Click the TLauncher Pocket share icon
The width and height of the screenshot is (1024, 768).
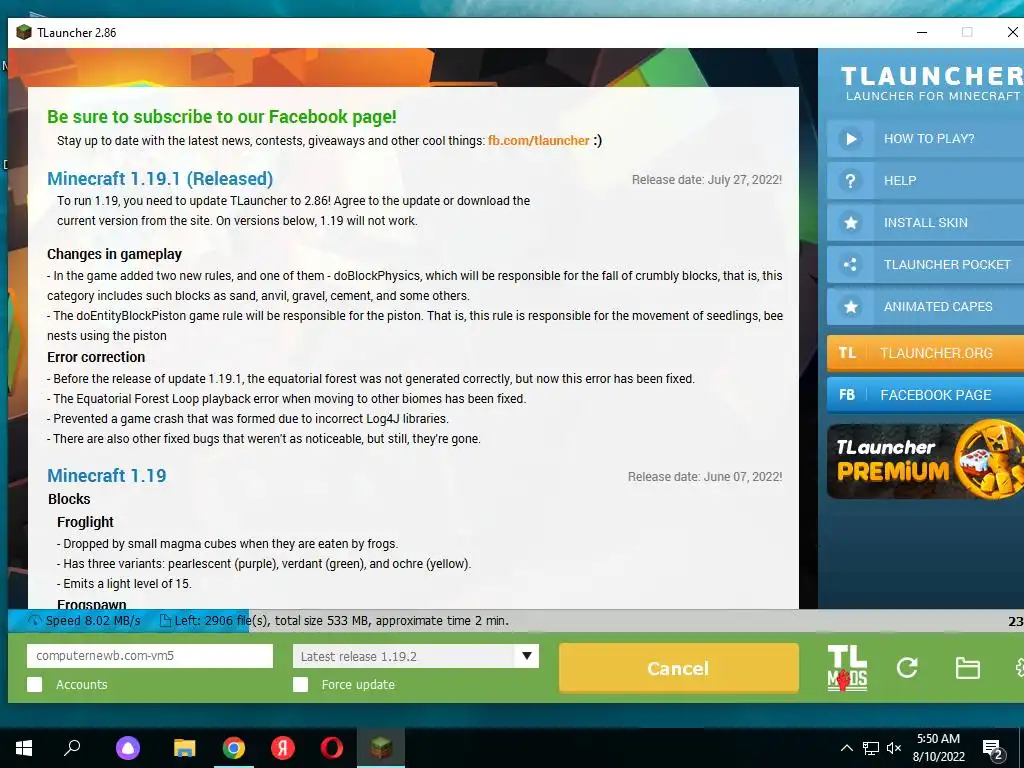(x=850, y=264)
